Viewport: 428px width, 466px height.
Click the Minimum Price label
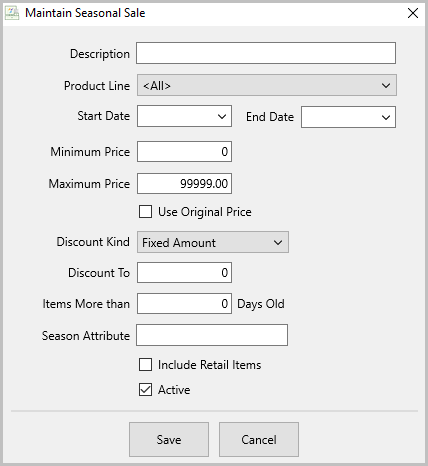tap(90, 152)
